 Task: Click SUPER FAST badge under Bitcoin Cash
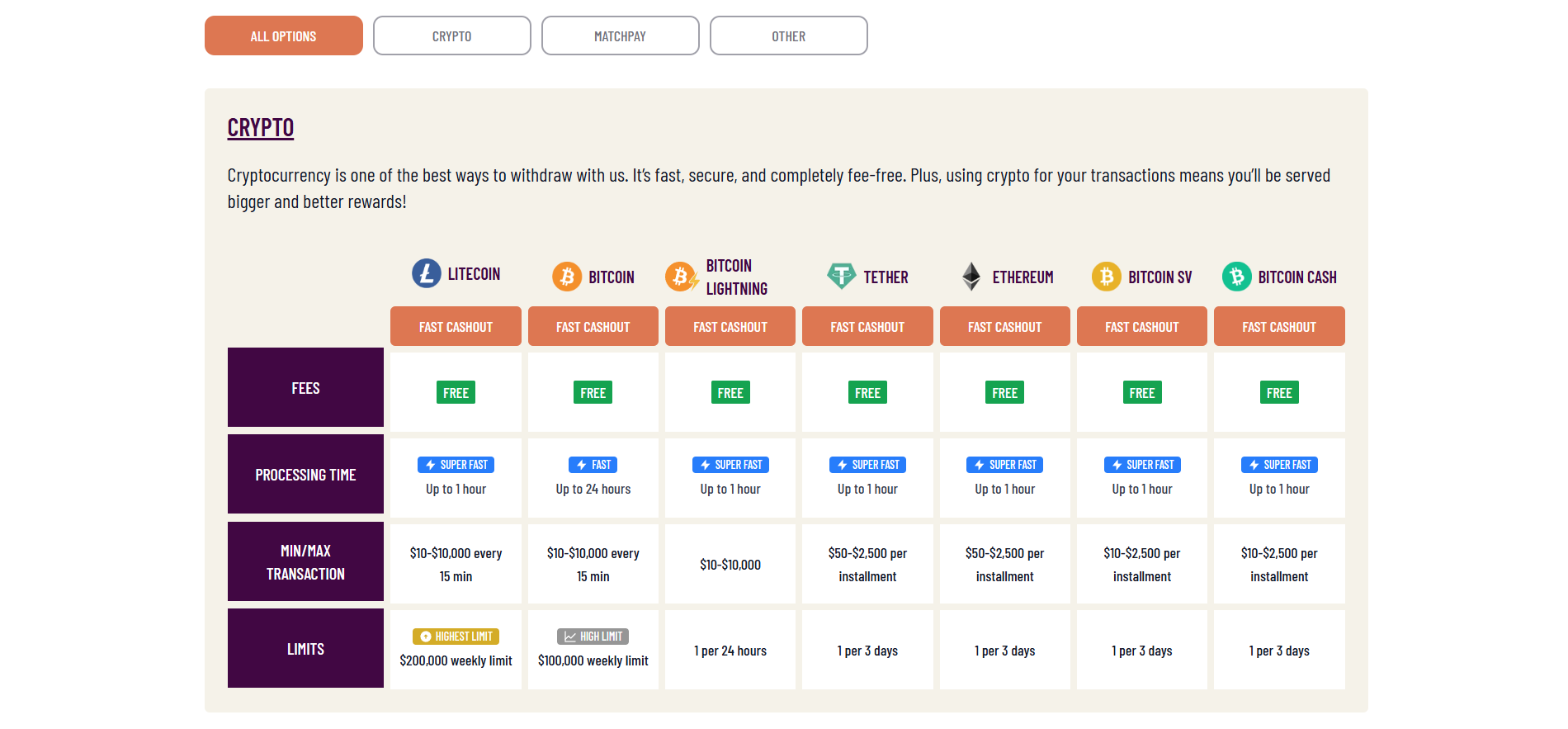pos(1279,465)
